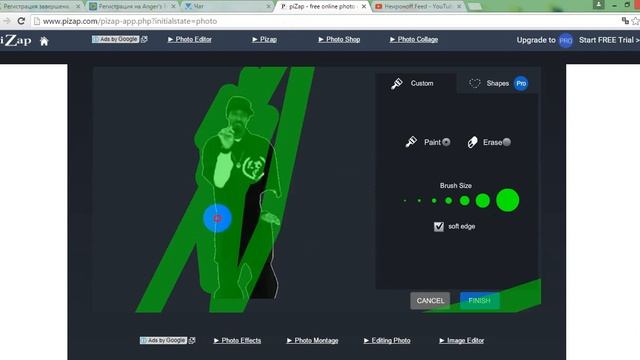The height and width of the screenshot is (360, 640).
Task: Open the Photo Collage ad link
Action: click(414, 40)
